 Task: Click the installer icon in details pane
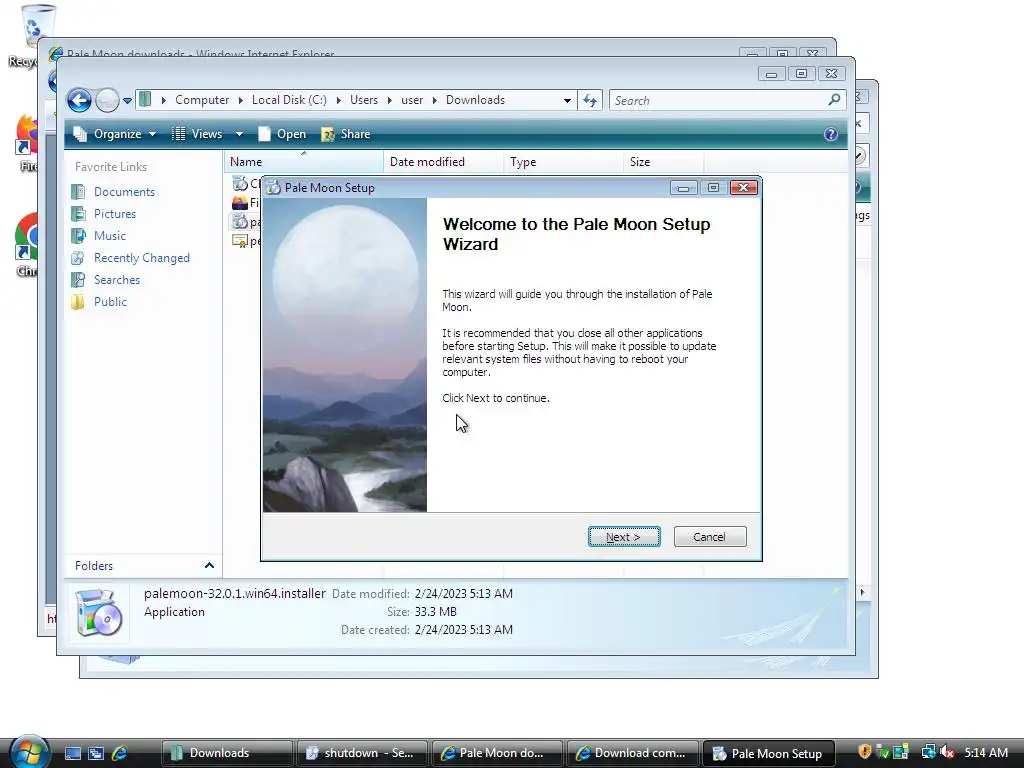(98, 612)
